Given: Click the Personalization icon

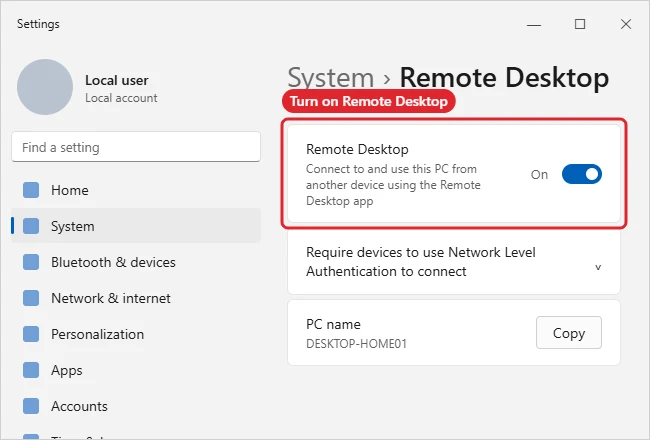Looking at the screenshot, I should pyautogui.click(x=31, y=334).
